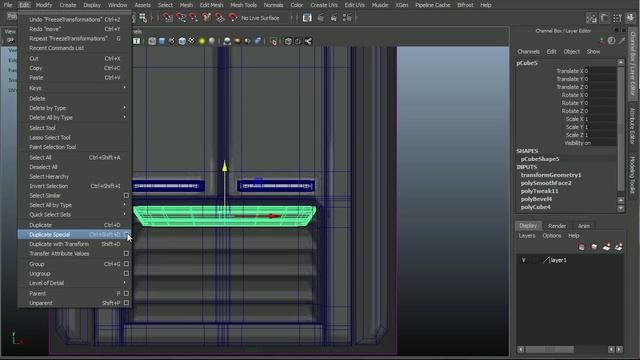Open Layers menu in Layer Editor

527,236
